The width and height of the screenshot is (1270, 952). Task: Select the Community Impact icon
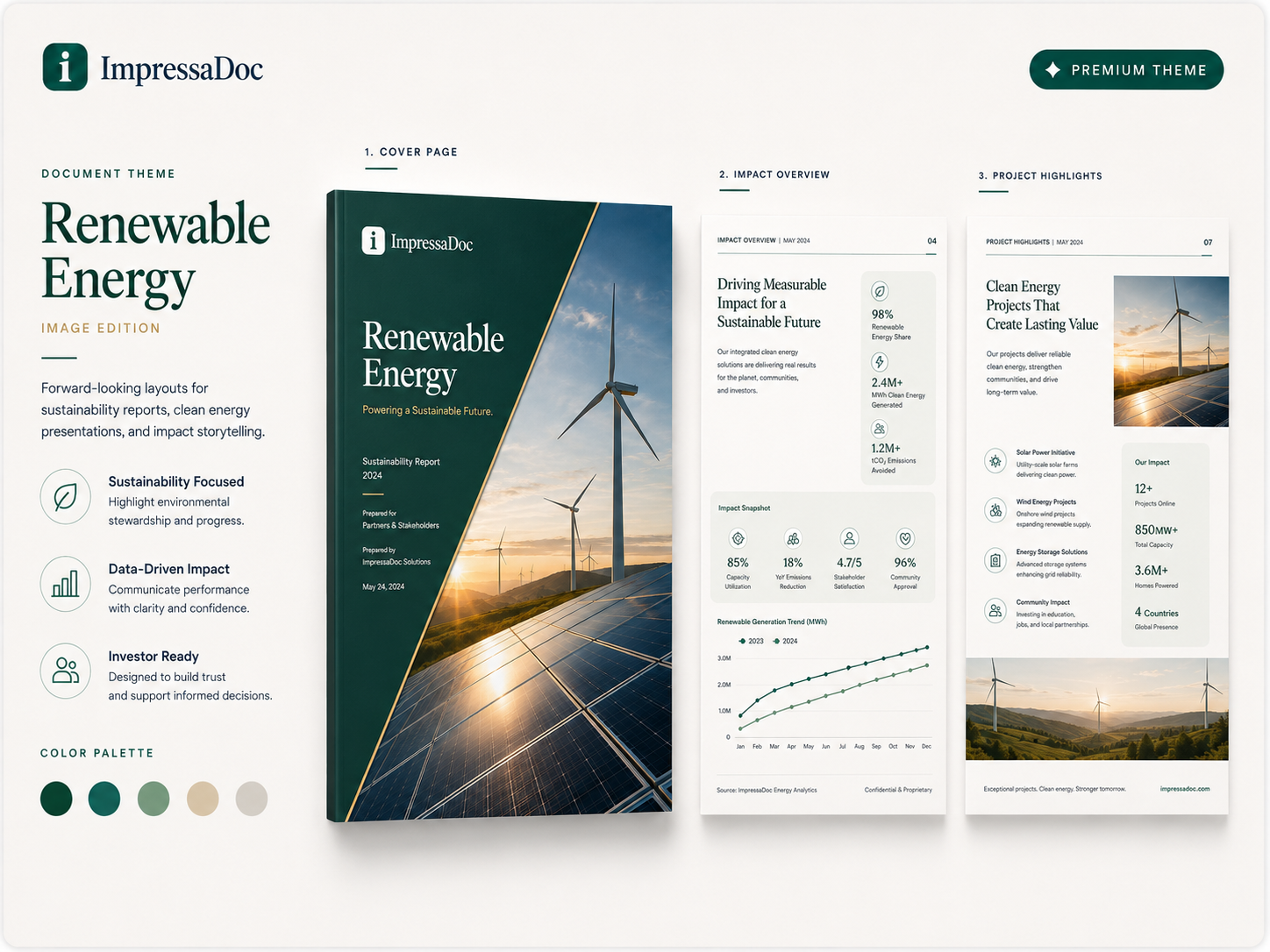995,611
